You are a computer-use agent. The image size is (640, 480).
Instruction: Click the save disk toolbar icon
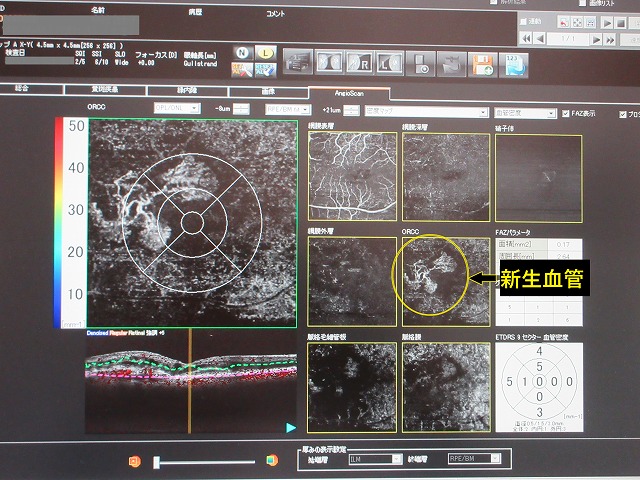(x=482, y=63)
